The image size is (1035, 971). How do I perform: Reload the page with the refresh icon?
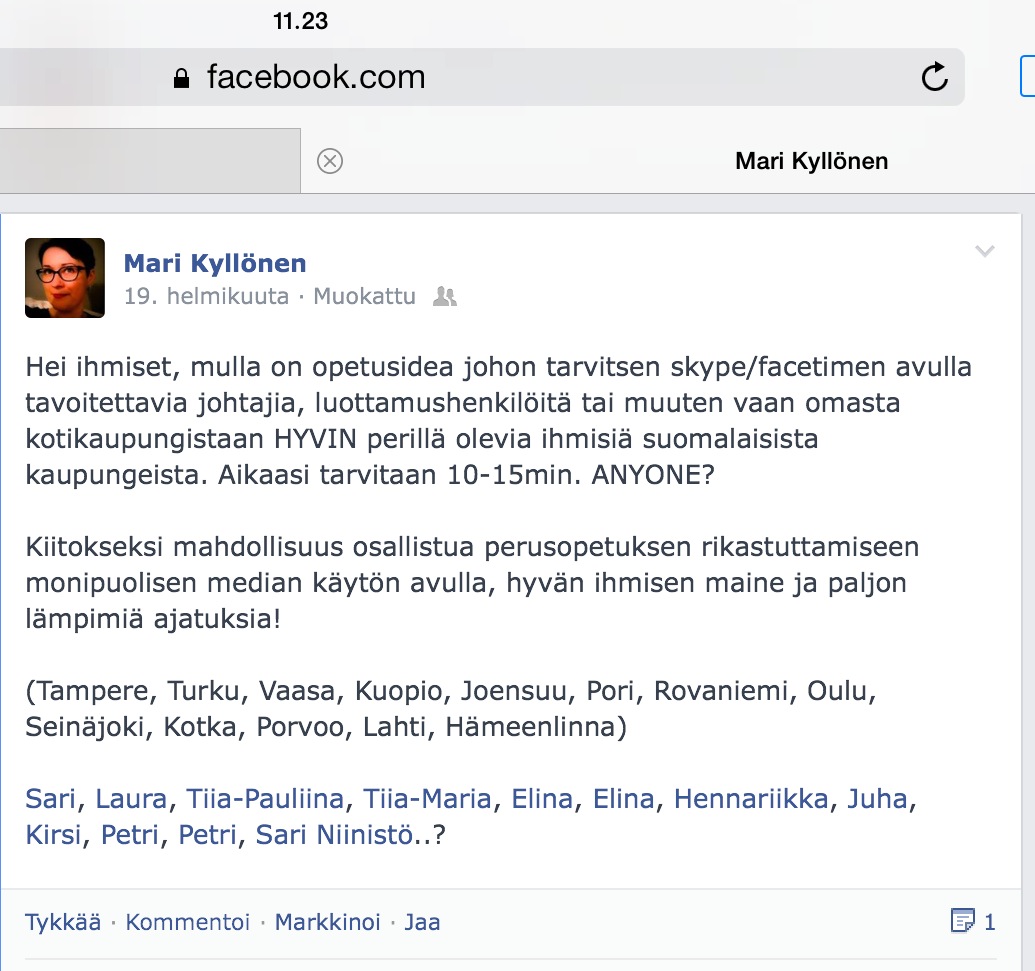[935, 77]
